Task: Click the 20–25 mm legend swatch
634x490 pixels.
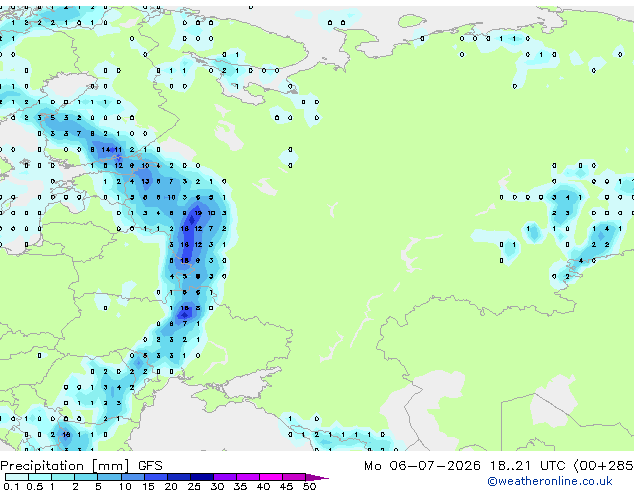Action: click(x=178, y=477)
